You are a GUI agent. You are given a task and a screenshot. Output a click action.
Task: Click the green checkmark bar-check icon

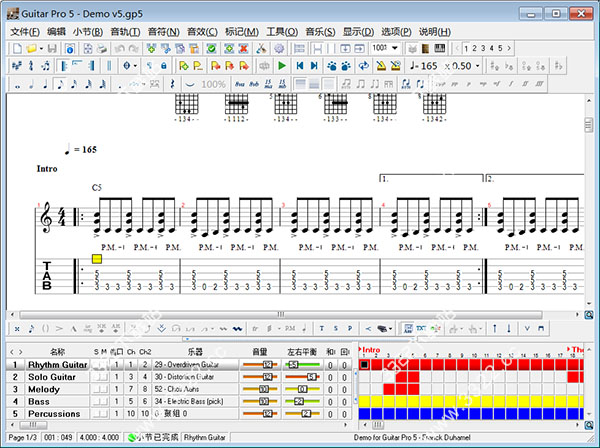[x=211, y=49]
